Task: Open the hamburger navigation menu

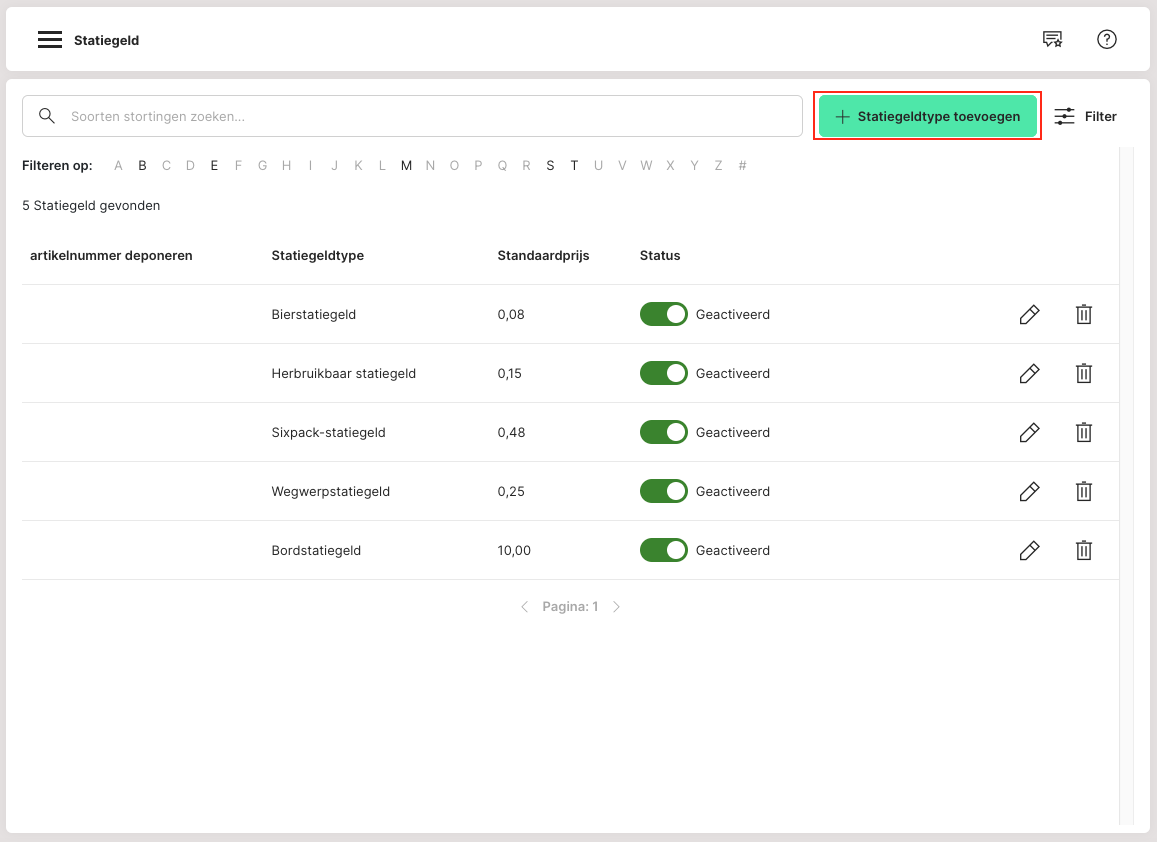Action: click(50, 40)
